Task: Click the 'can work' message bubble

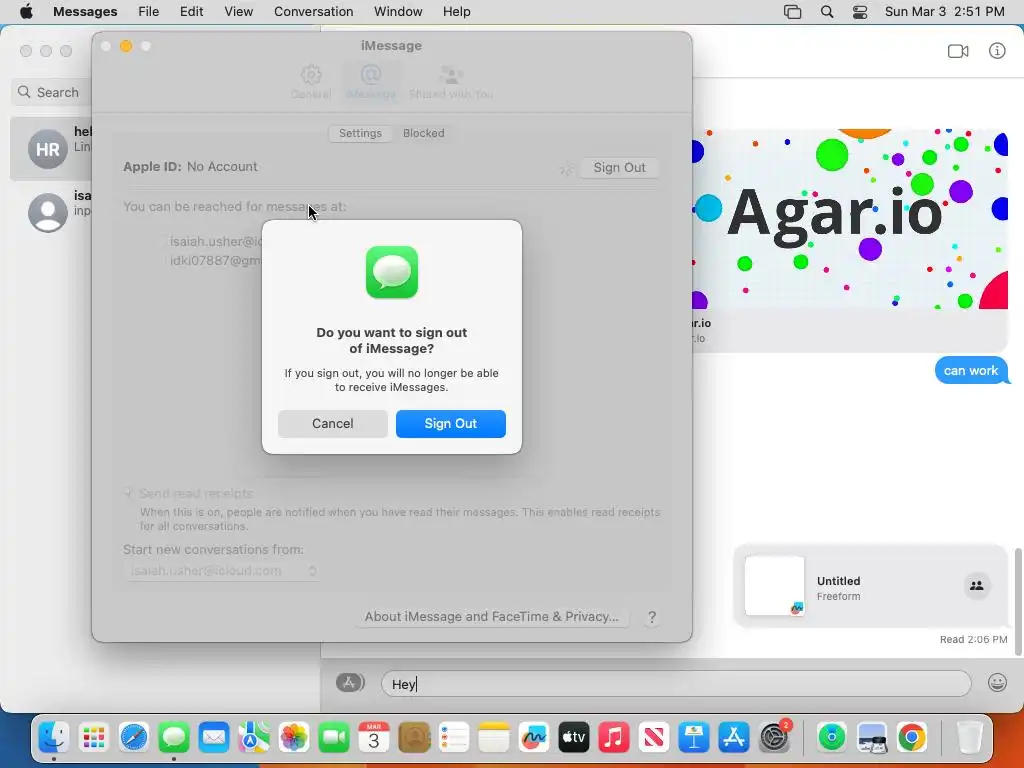Action: click(x=971, y=370)
